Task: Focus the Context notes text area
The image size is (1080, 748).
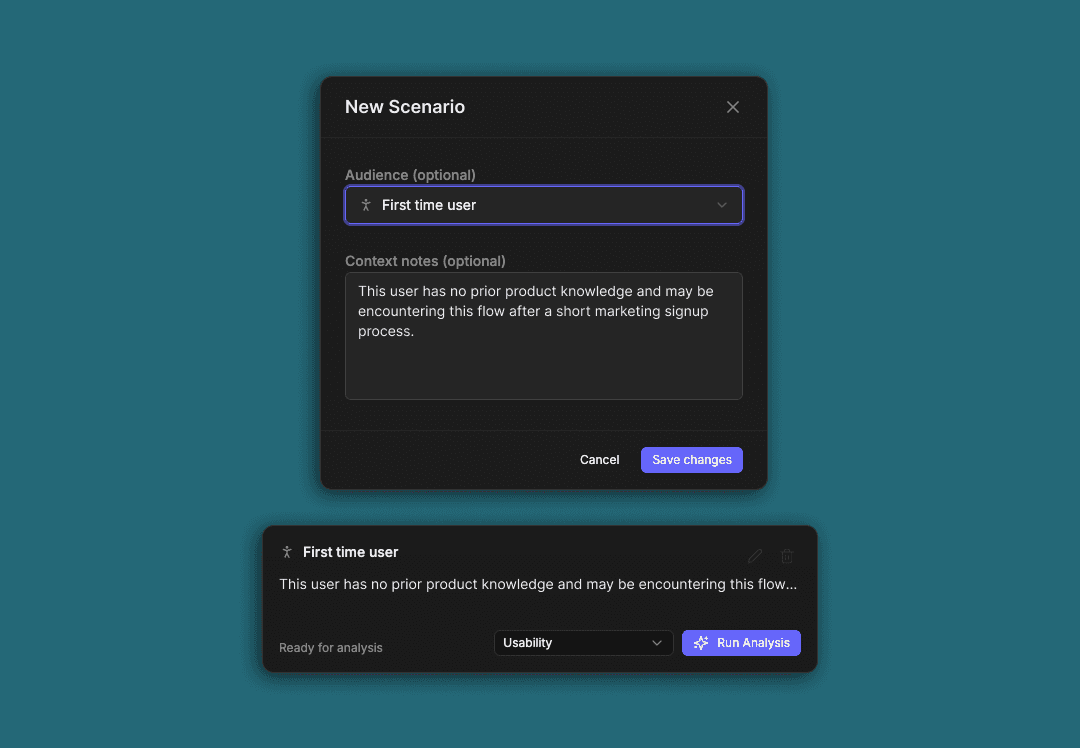Action: pyautogui.click(x=543, y=336)
